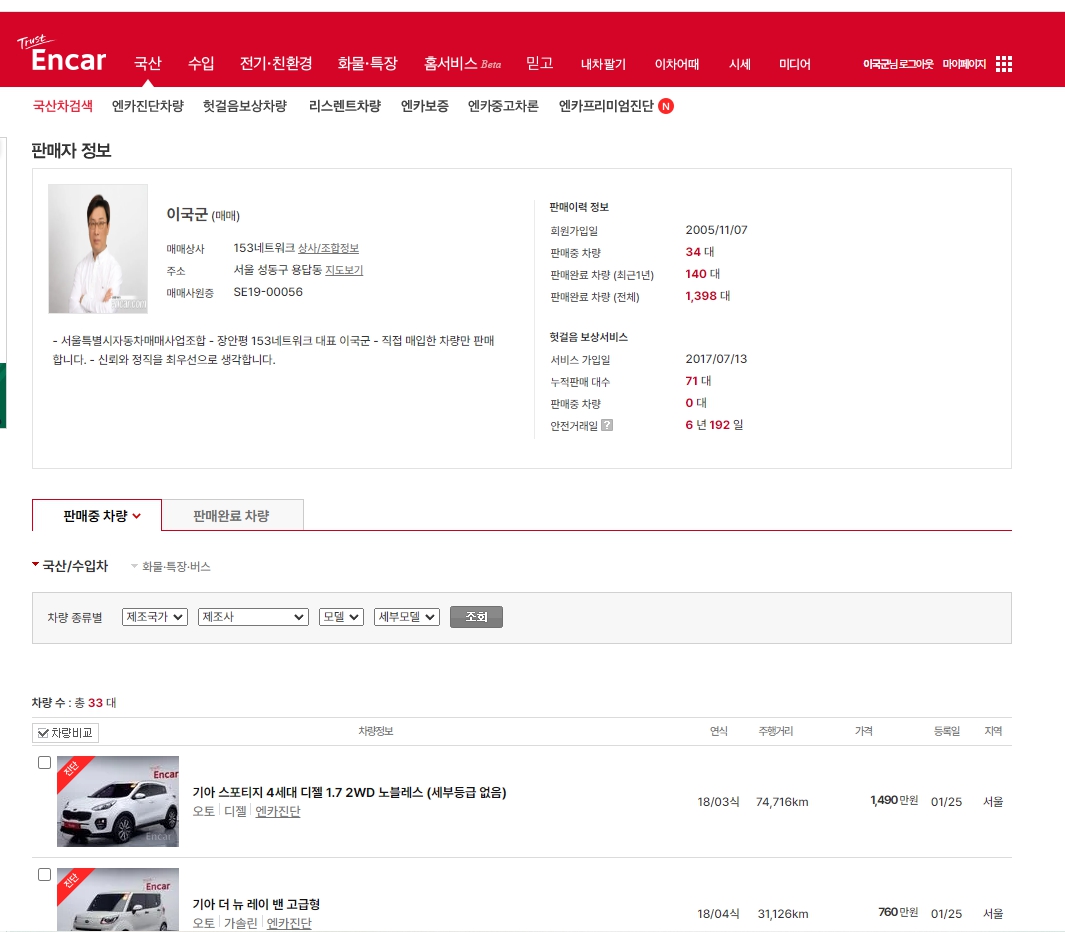Screen dimensions: 1065x932
Task: Switch to 판매완료 차량 tab
Action: tap(232, 516)
